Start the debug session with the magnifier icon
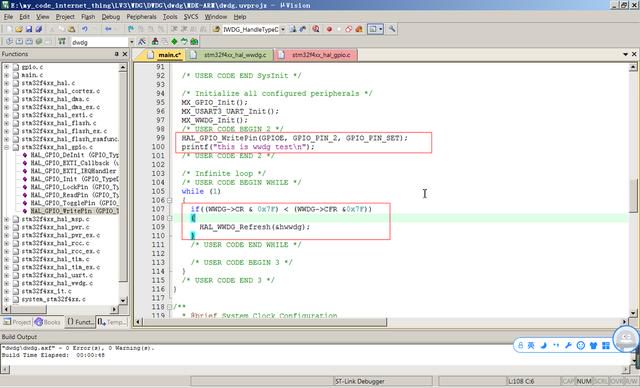This screenshot has width=640, height=388. tap(316, 29)
